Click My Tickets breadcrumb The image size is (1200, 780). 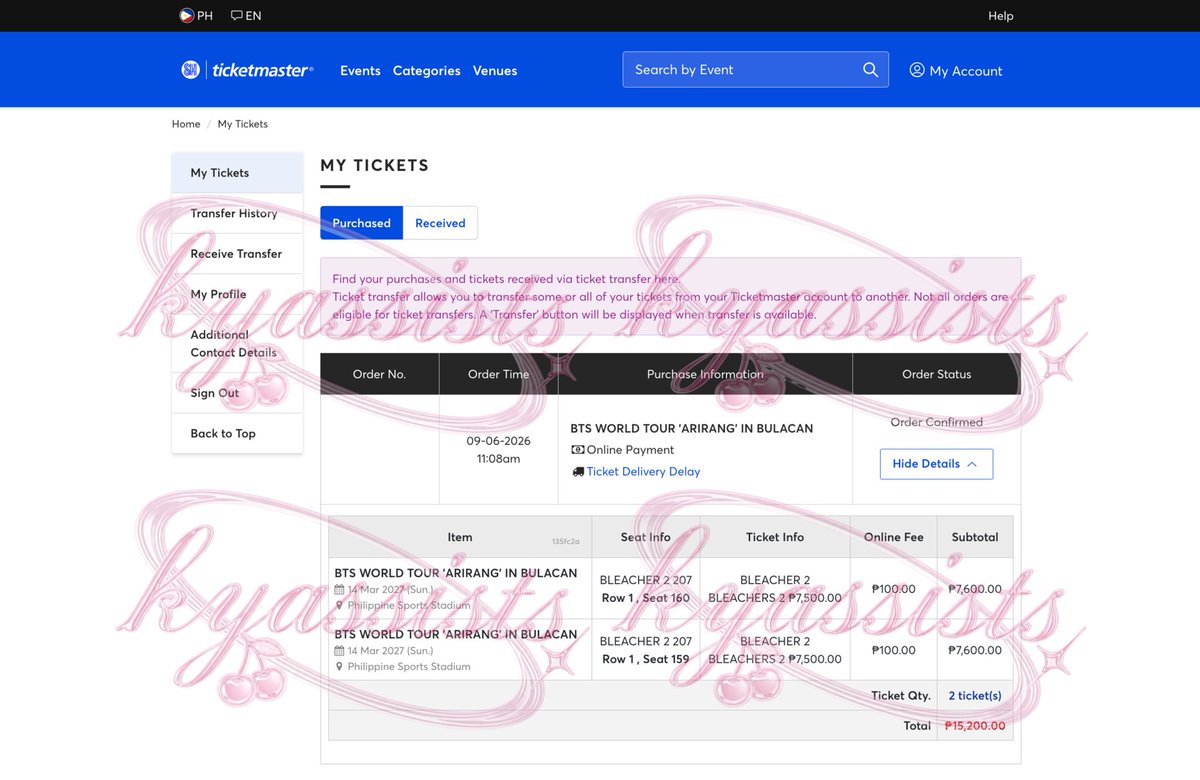coord(243,124)
